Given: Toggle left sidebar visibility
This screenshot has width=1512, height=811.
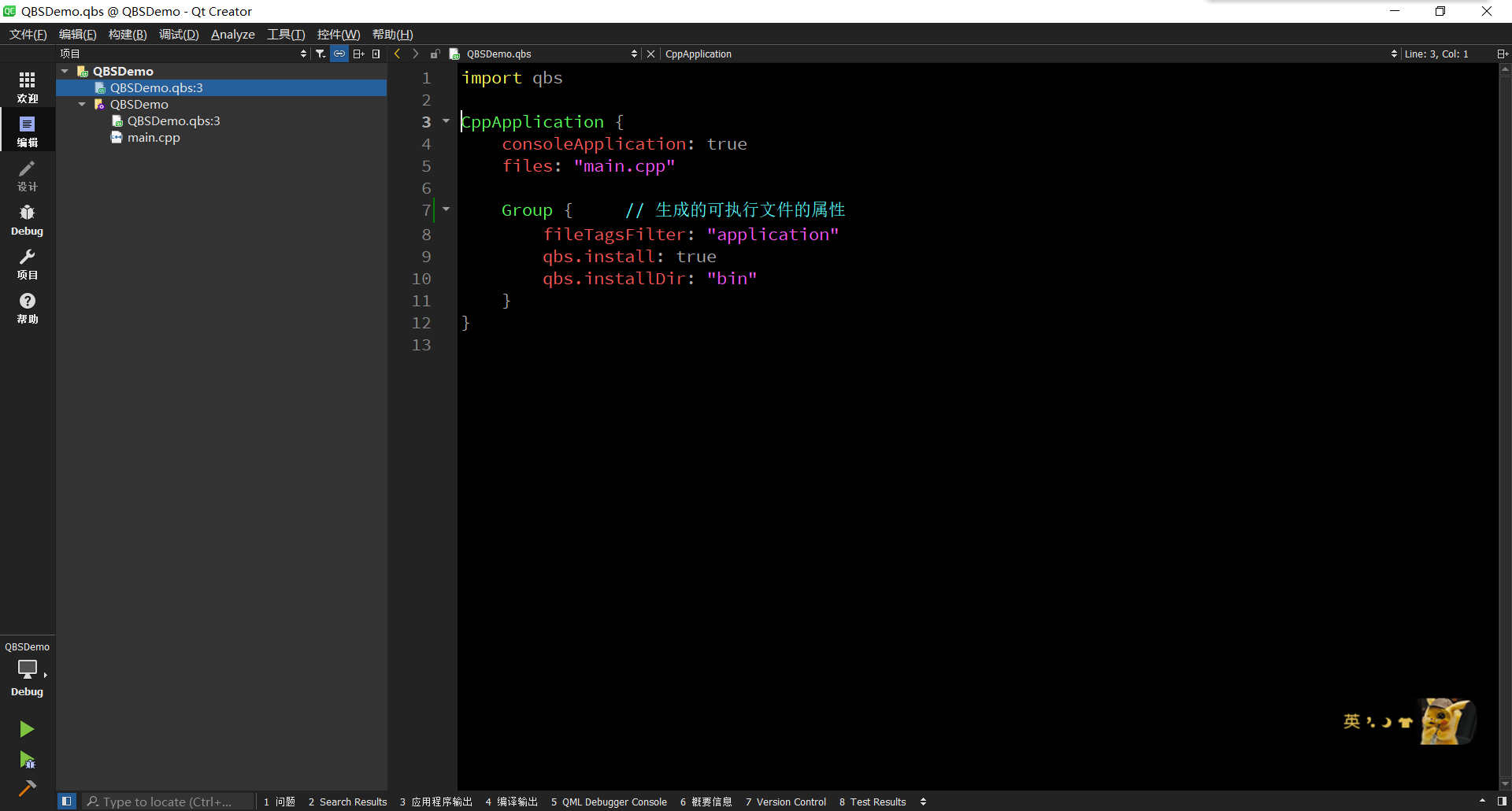Looking at the screenshot, I should point(67,802).
